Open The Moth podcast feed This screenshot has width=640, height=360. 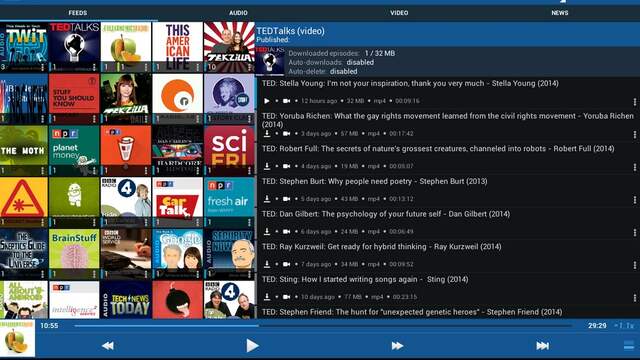24,150
